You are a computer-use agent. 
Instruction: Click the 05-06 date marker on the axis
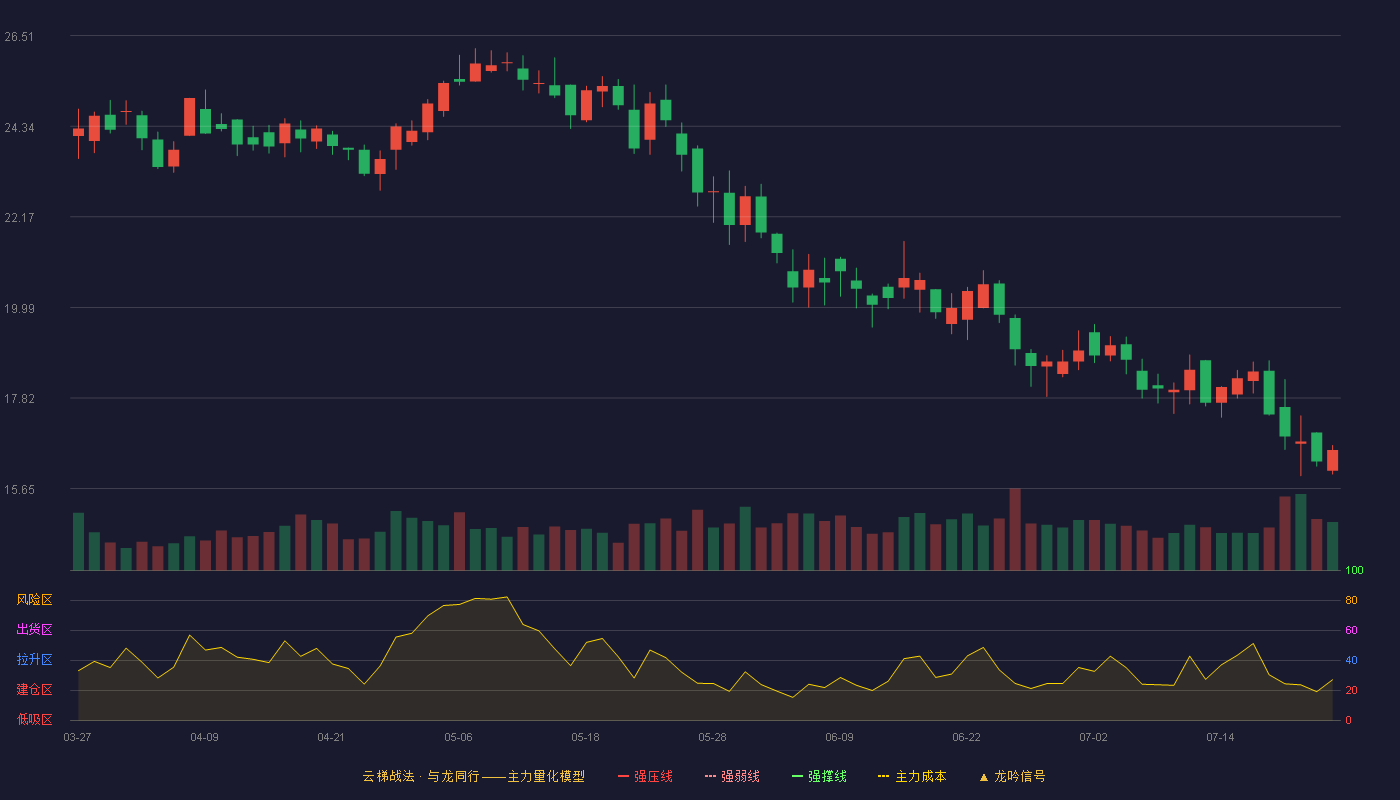(458, 737)
